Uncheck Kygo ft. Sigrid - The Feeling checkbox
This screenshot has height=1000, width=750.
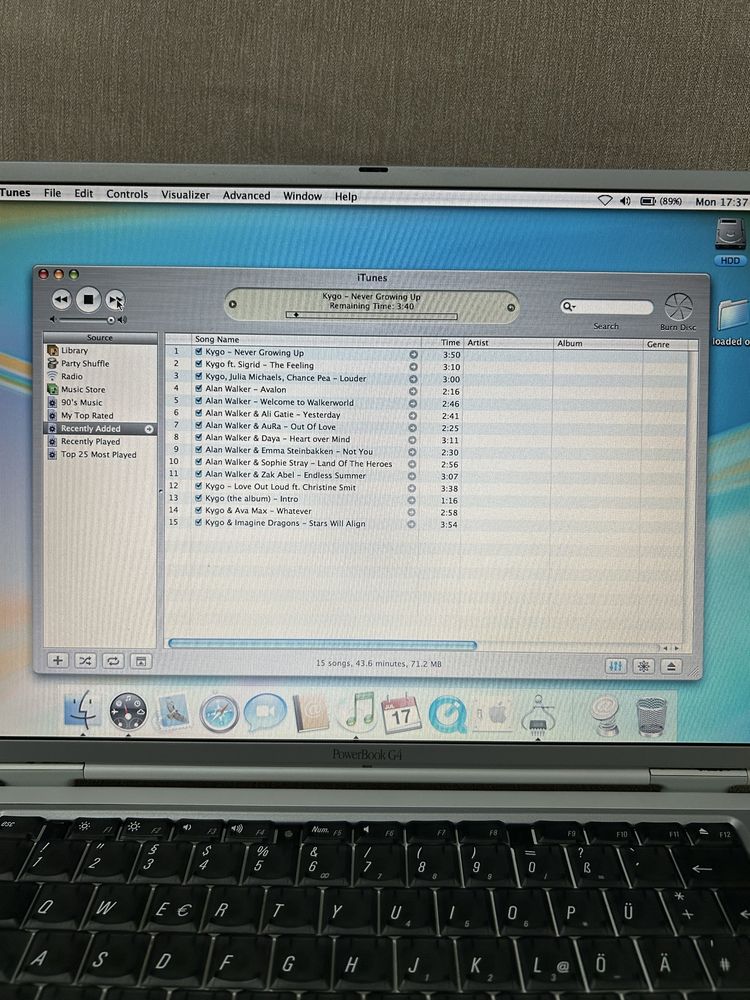(199, 364)
